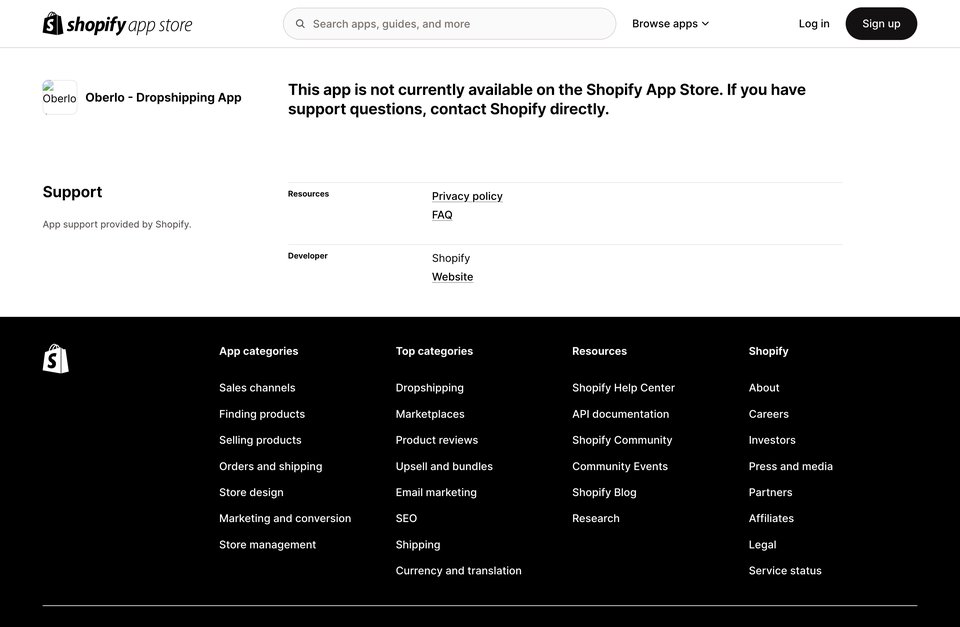Click the search magnifier icon

tap(300, 24)
